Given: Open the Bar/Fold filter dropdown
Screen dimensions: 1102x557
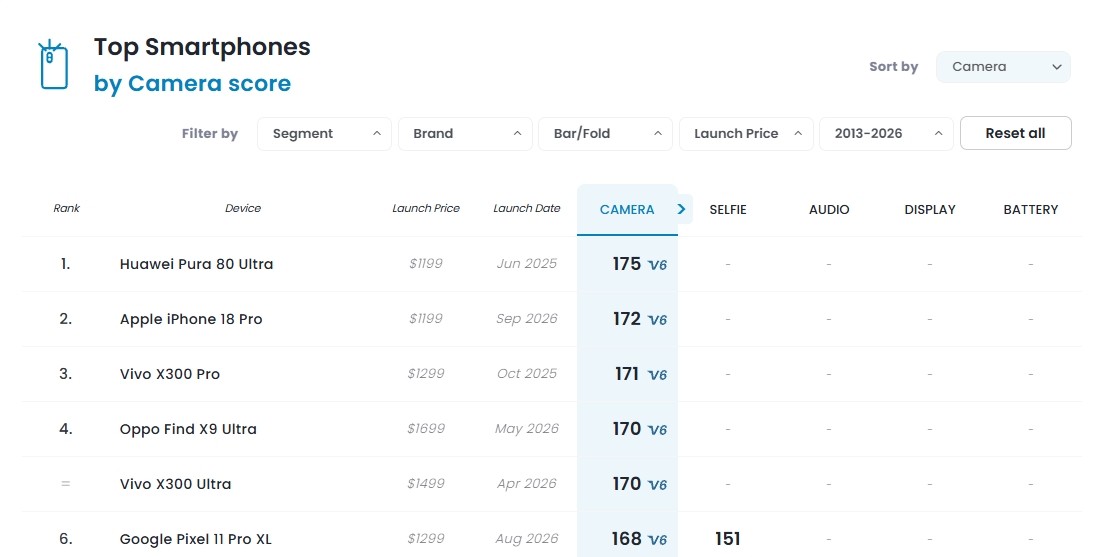Looking at the screenshot, I should coord(605,133).
